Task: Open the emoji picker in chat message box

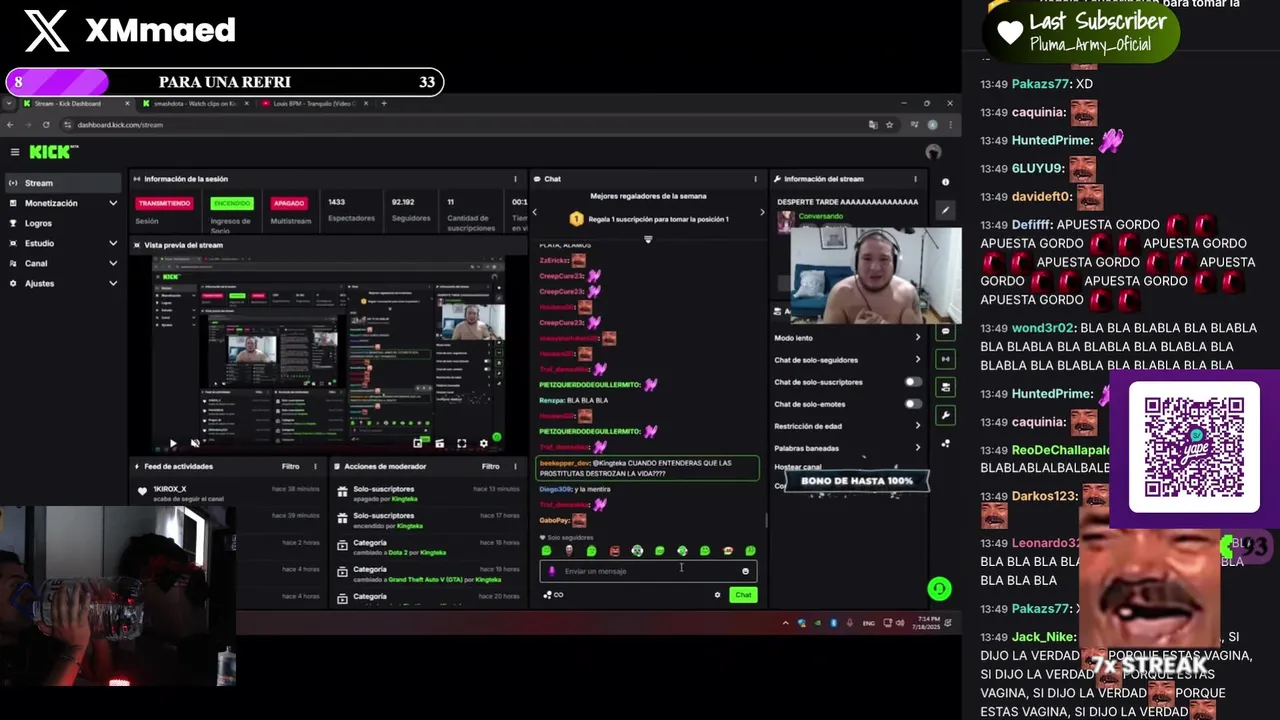Action: 745,571
